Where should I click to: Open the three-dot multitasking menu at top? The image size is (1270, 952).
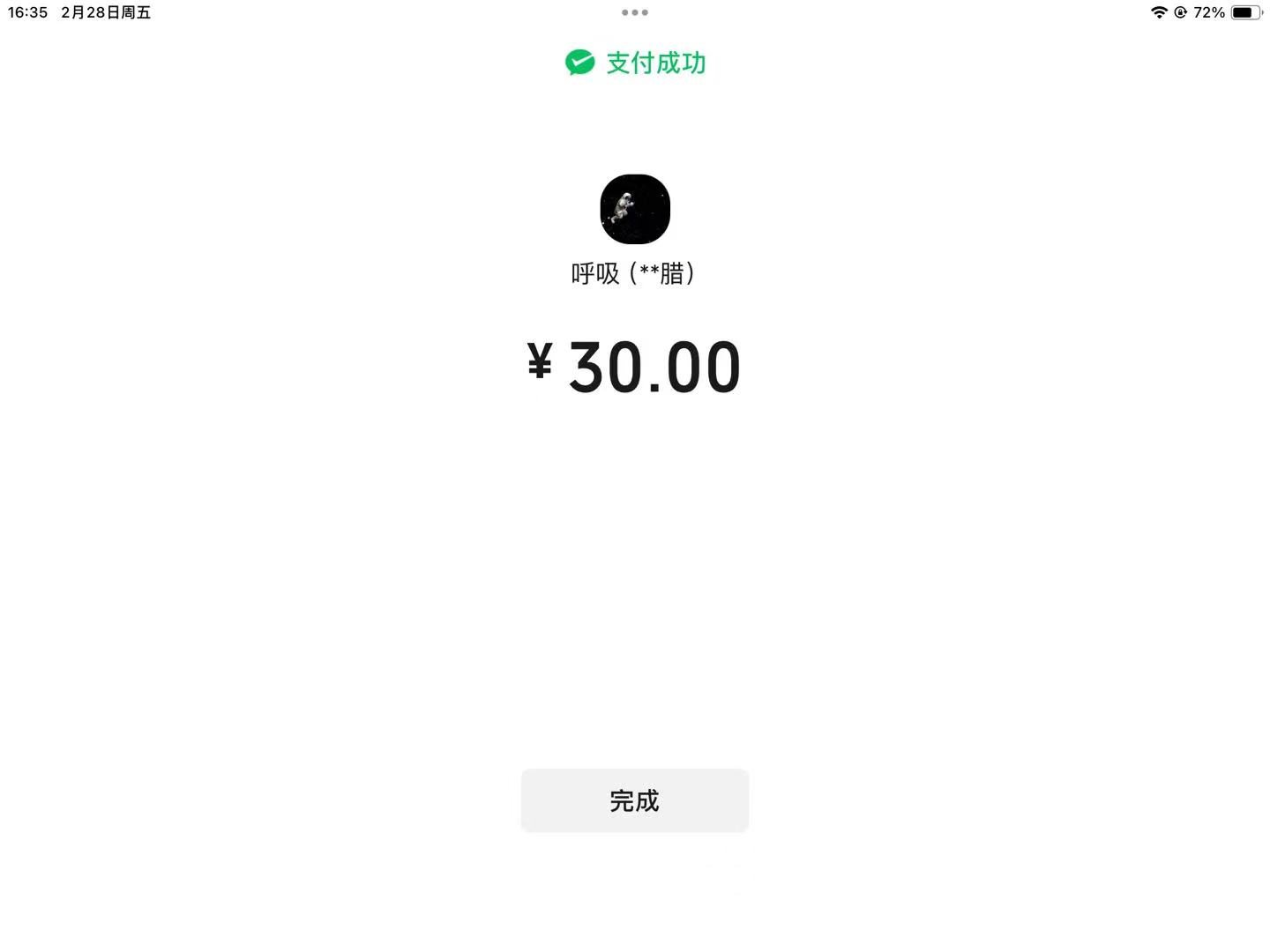(635, 12)
